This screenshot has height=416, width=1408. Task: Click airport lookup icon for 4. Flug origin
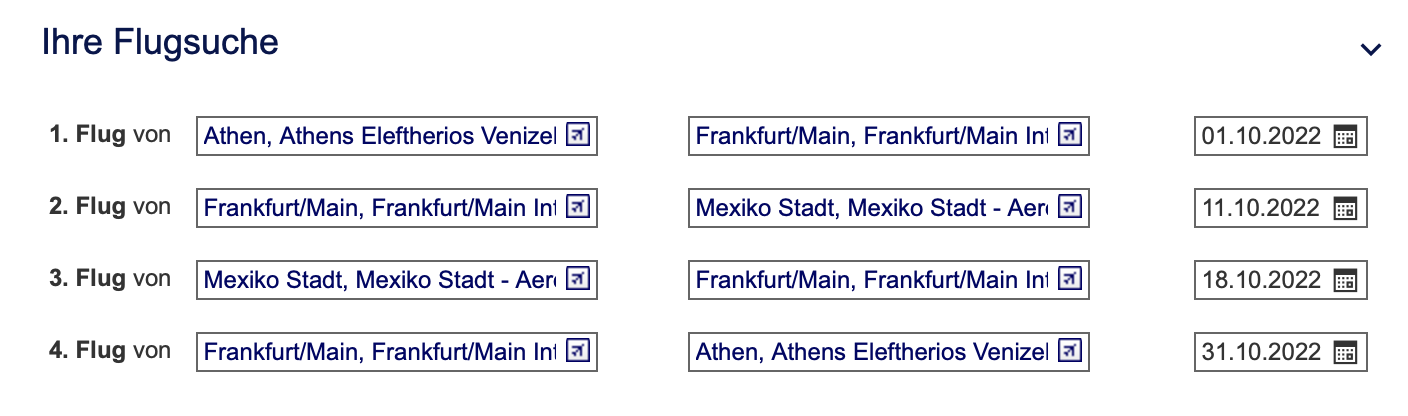[x=578, y=351]
